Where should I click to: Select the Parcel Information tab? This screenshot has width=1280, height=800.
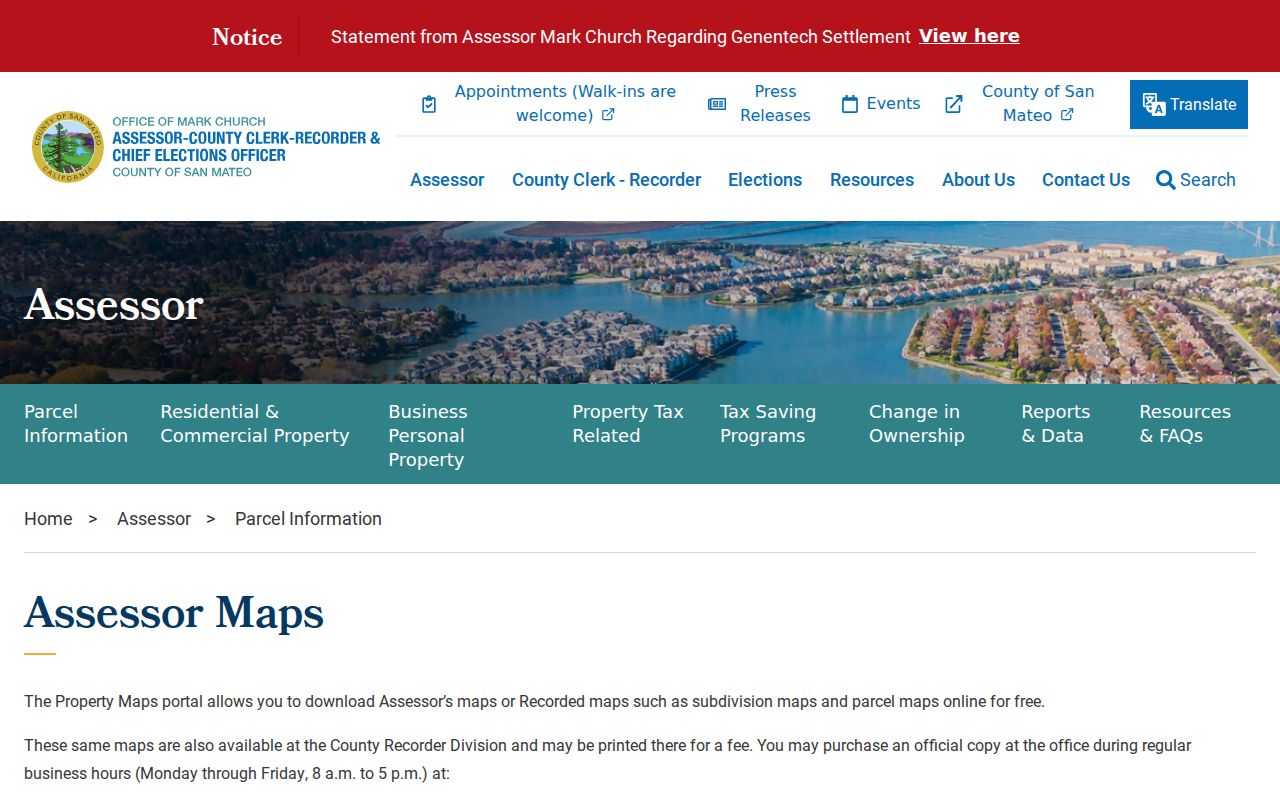76,424
